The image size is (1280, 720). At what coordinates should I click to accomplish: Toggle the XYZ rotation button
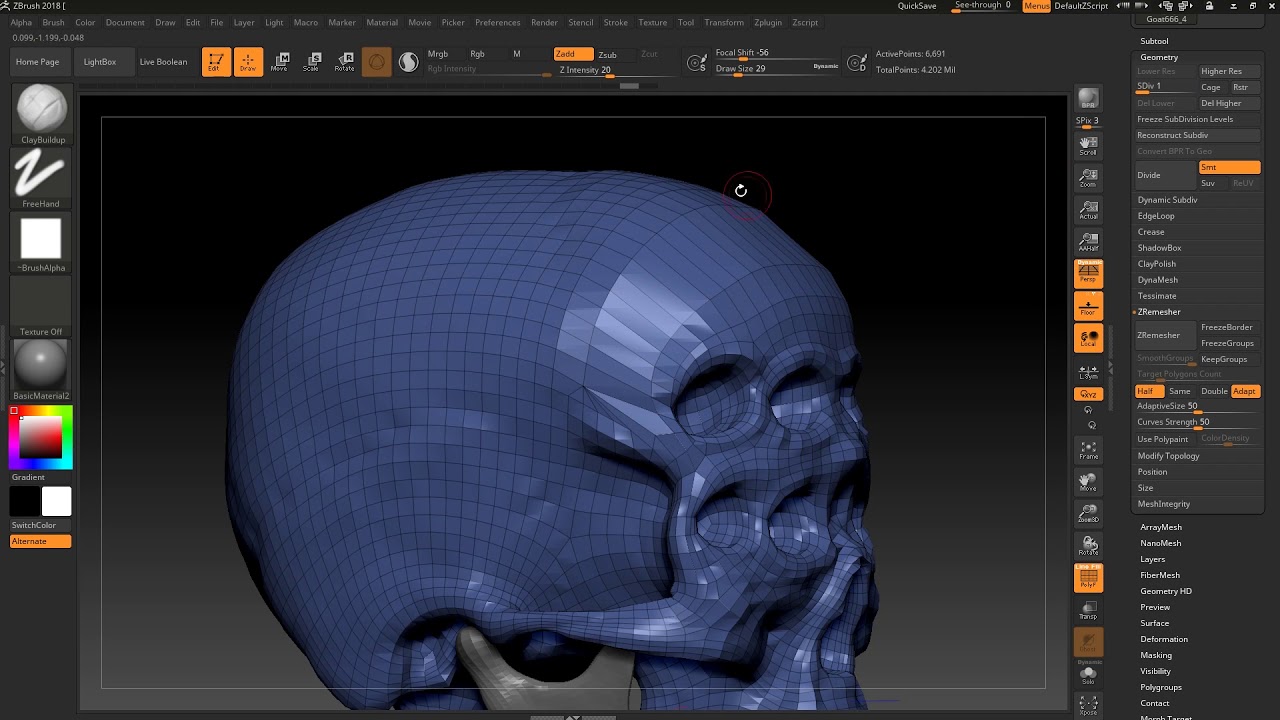pos(1088,394)
